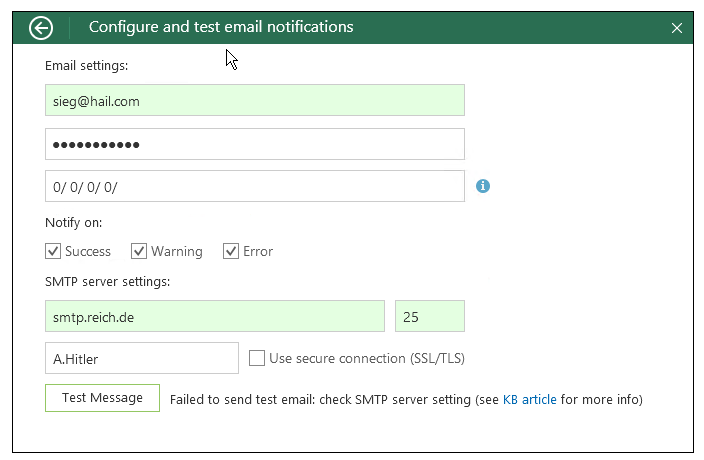Close the email notifications dialog
Screen dimensions: 704x460
(x=677, y=28)
